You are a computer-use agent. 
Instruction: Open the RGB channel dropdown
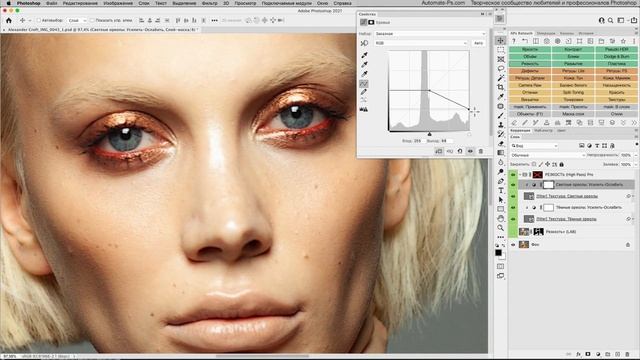click(x=421, y=43)
